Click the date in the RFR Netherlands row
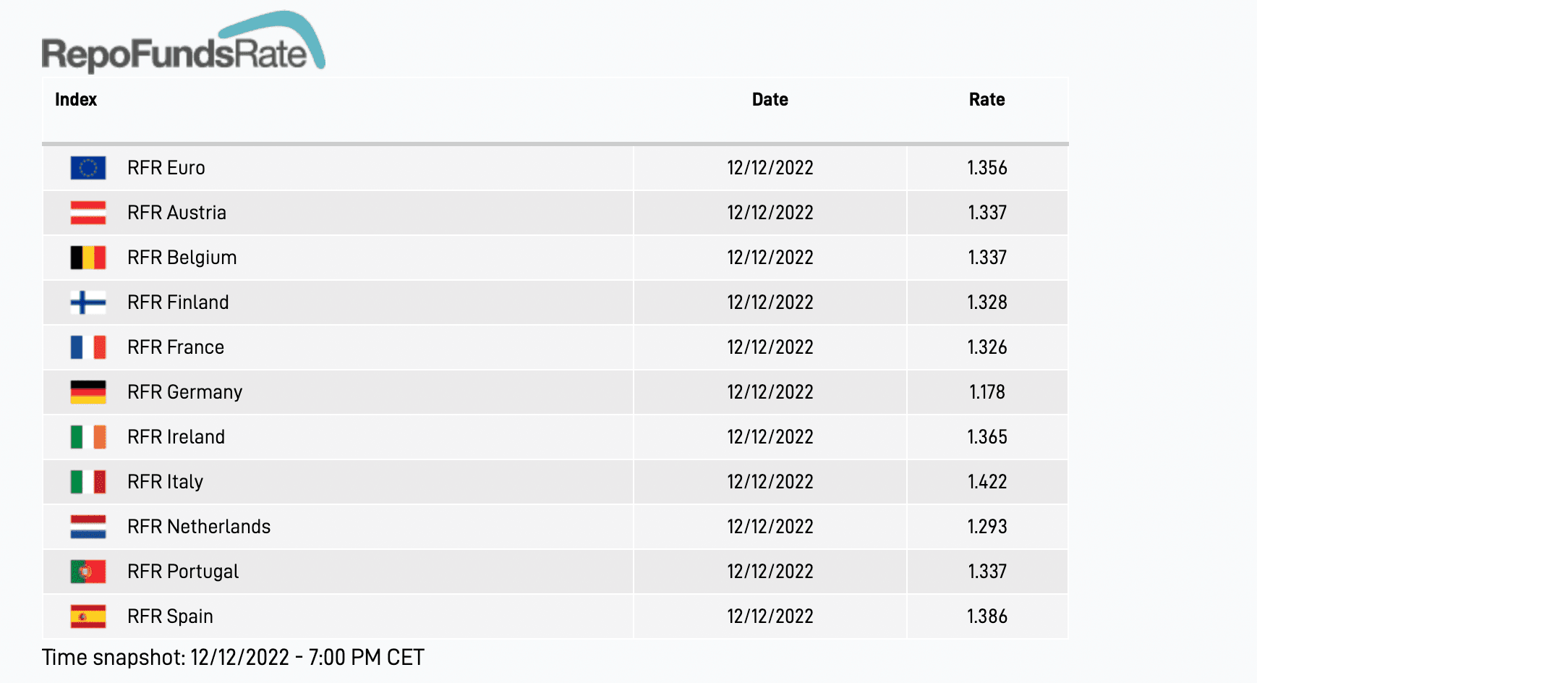Screen dimensions: 1568x683 [770, 527]
